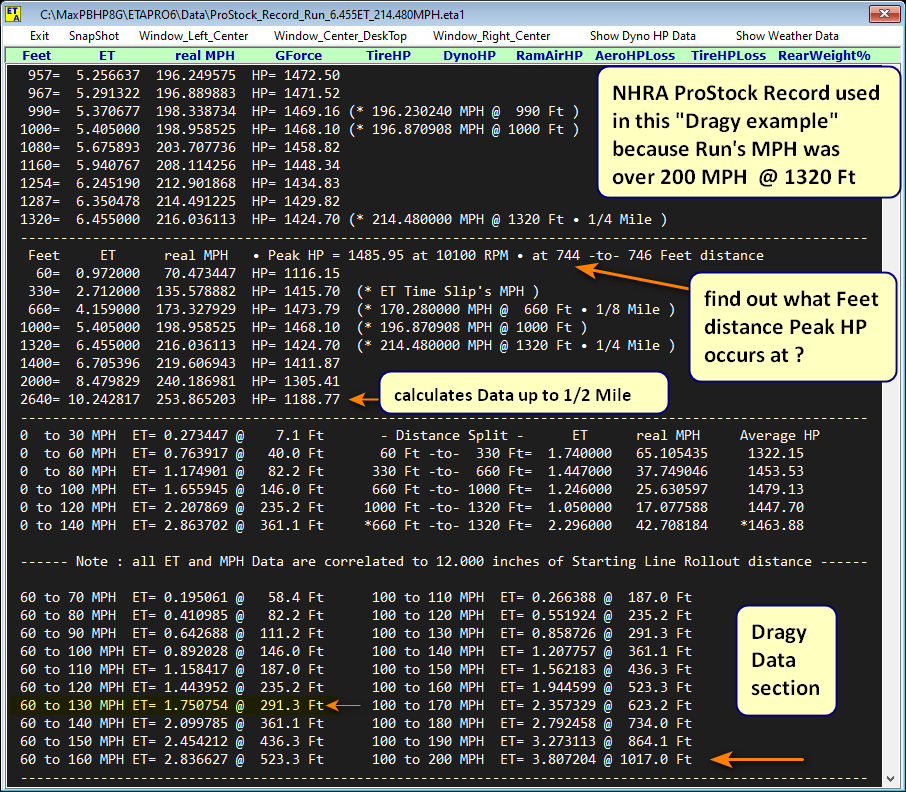The height and width of the screenshot is (792, 906).
Task: Click the row 330= 2.712000
Action: 283,291
